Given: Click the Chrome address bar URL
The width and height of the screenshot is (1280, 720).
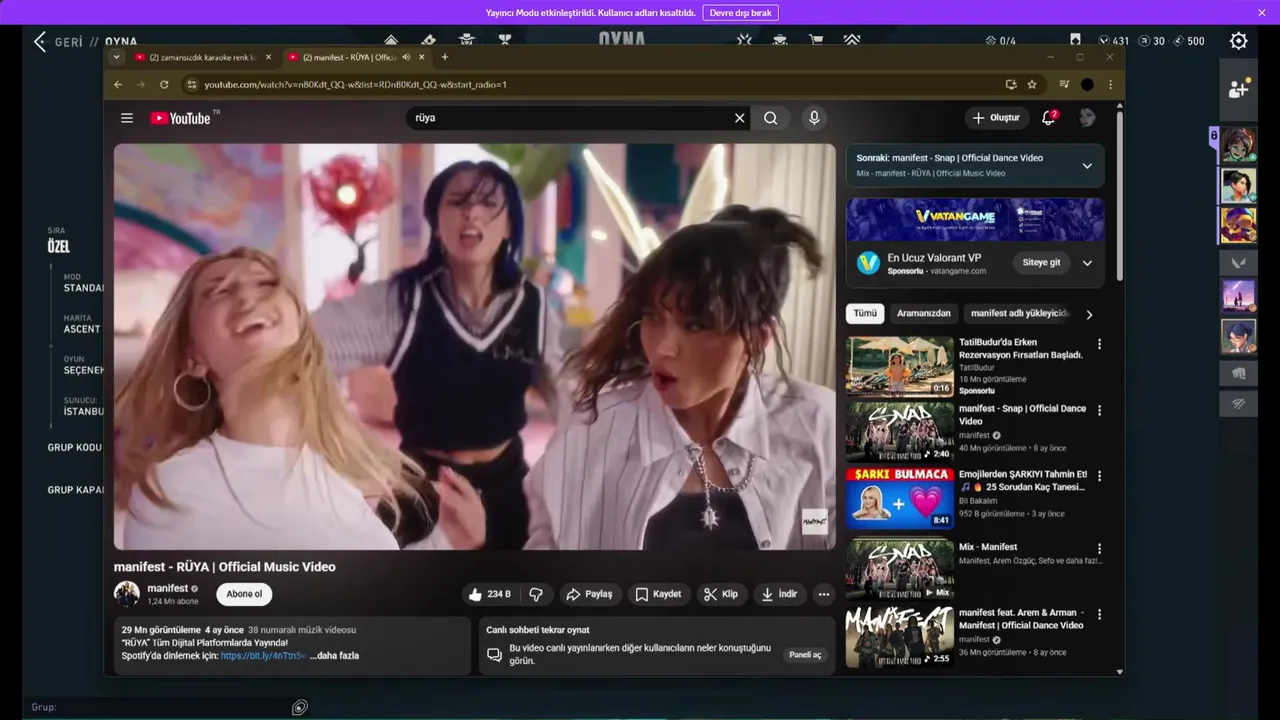Looking at the screenshot, I should [x=355, y=85].
